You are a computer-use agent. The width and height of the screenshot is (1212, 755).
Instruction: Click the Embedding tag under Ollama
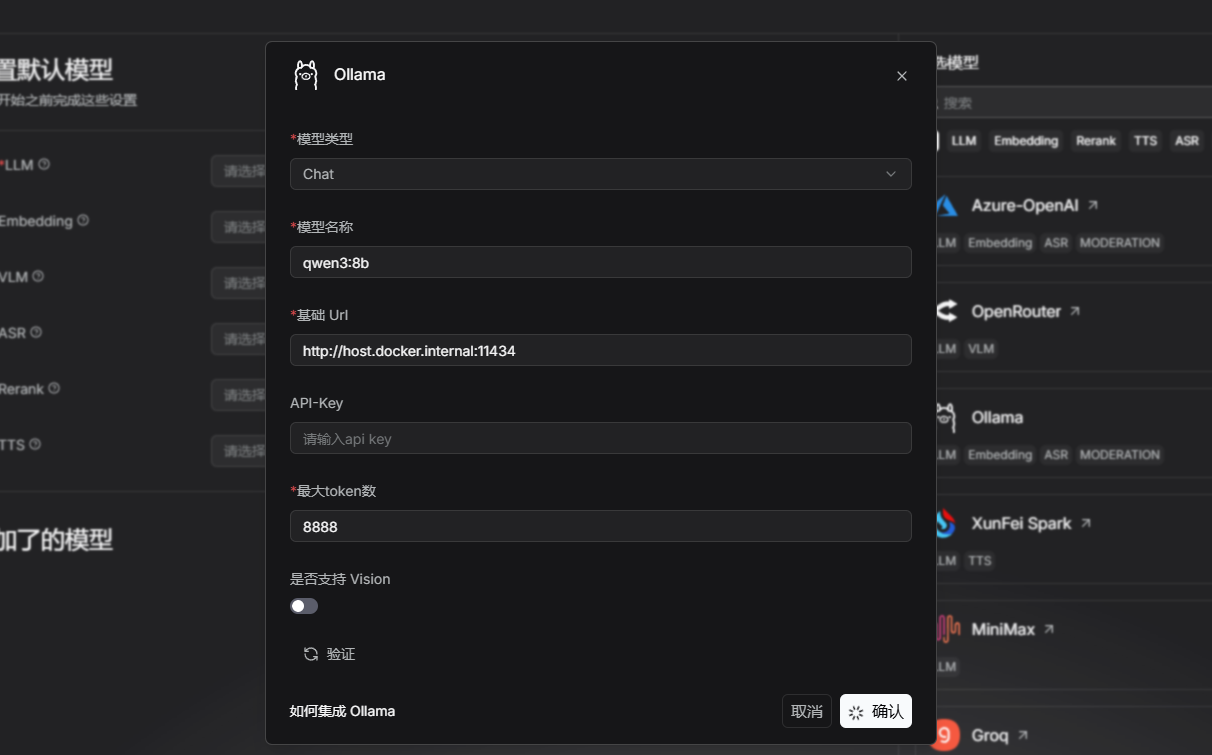pyautogui.click(x=1000, y=455)
